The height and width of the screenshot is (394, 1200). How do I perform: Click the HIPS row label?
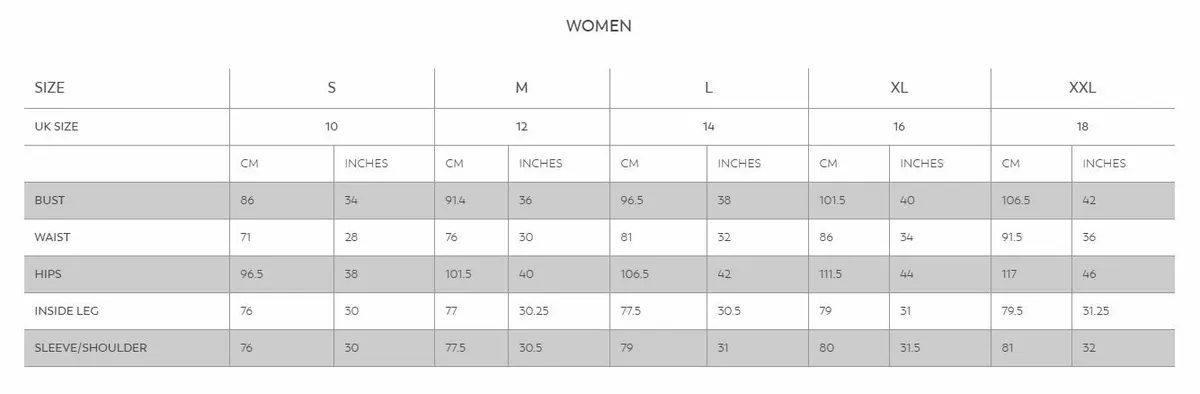(x=48, y=274)
